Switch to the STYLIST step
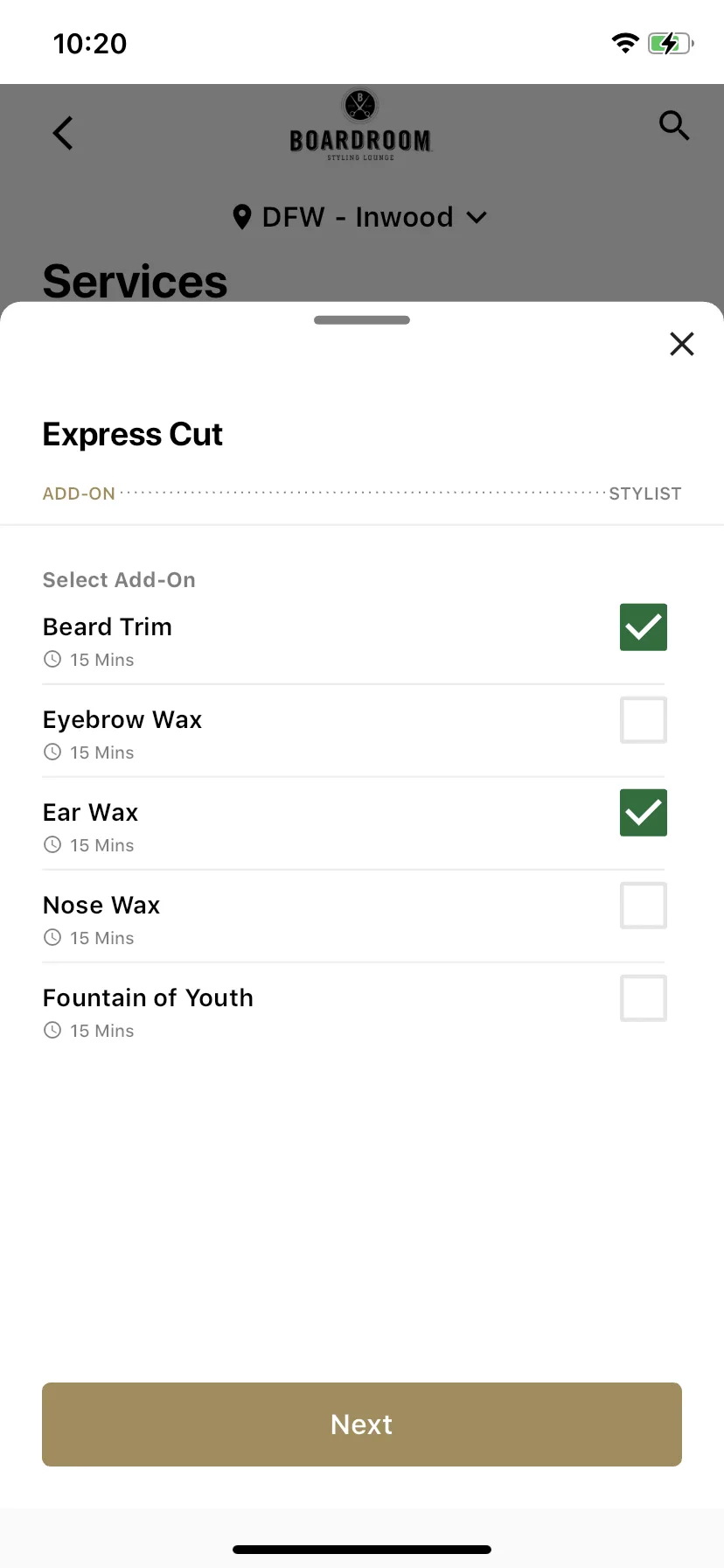Screen dimensions: 724x1568 coord(645,493)
